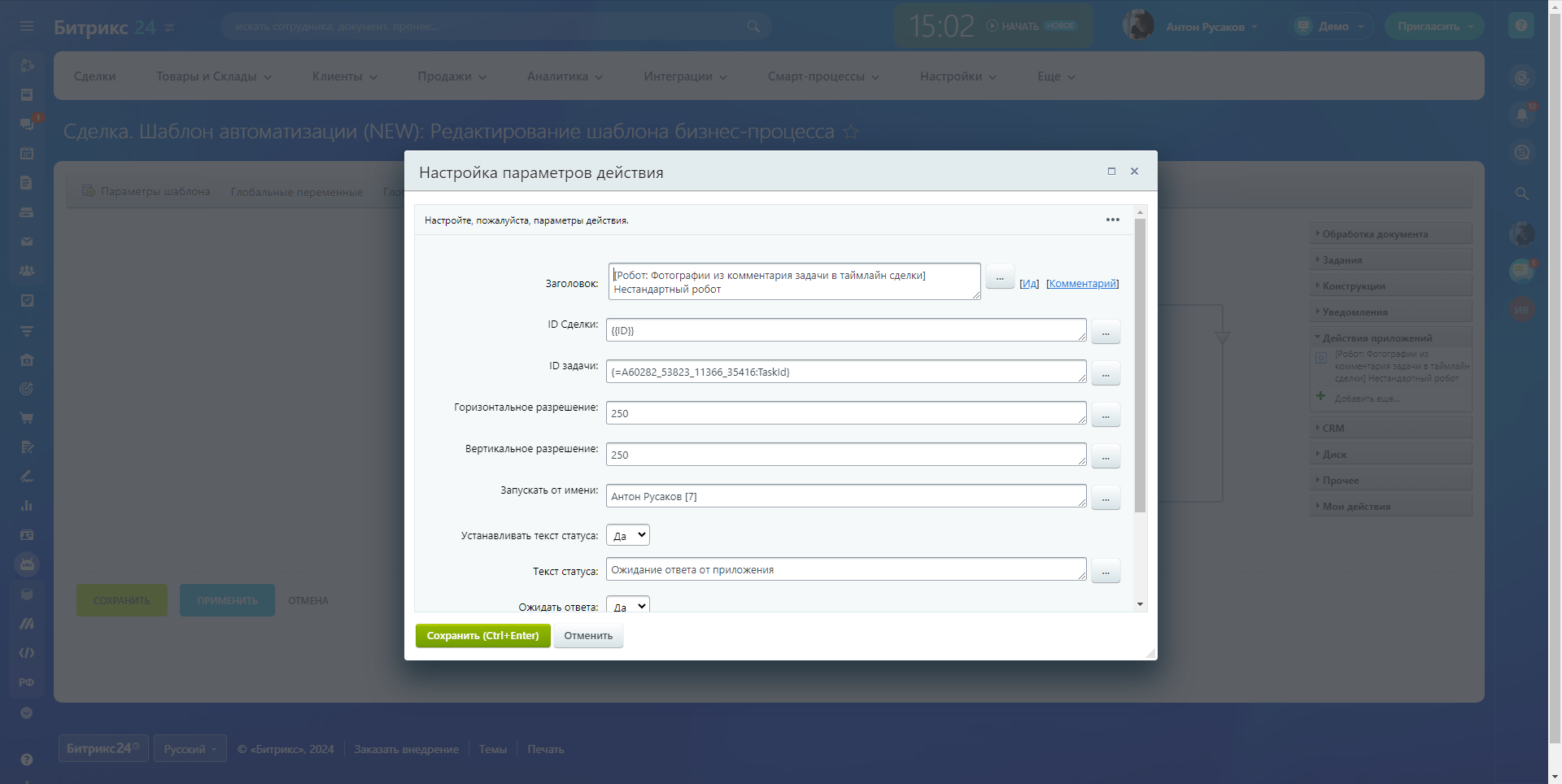Open the Ожидать ответа dropdown
This screenshot has height=784, width=1562.
(x=628, y=606)
